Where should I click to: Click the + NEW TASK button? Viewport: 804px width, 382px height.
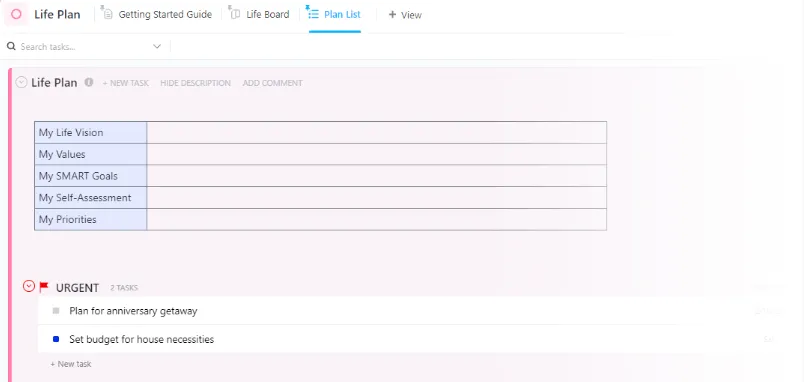click(126, 83)
